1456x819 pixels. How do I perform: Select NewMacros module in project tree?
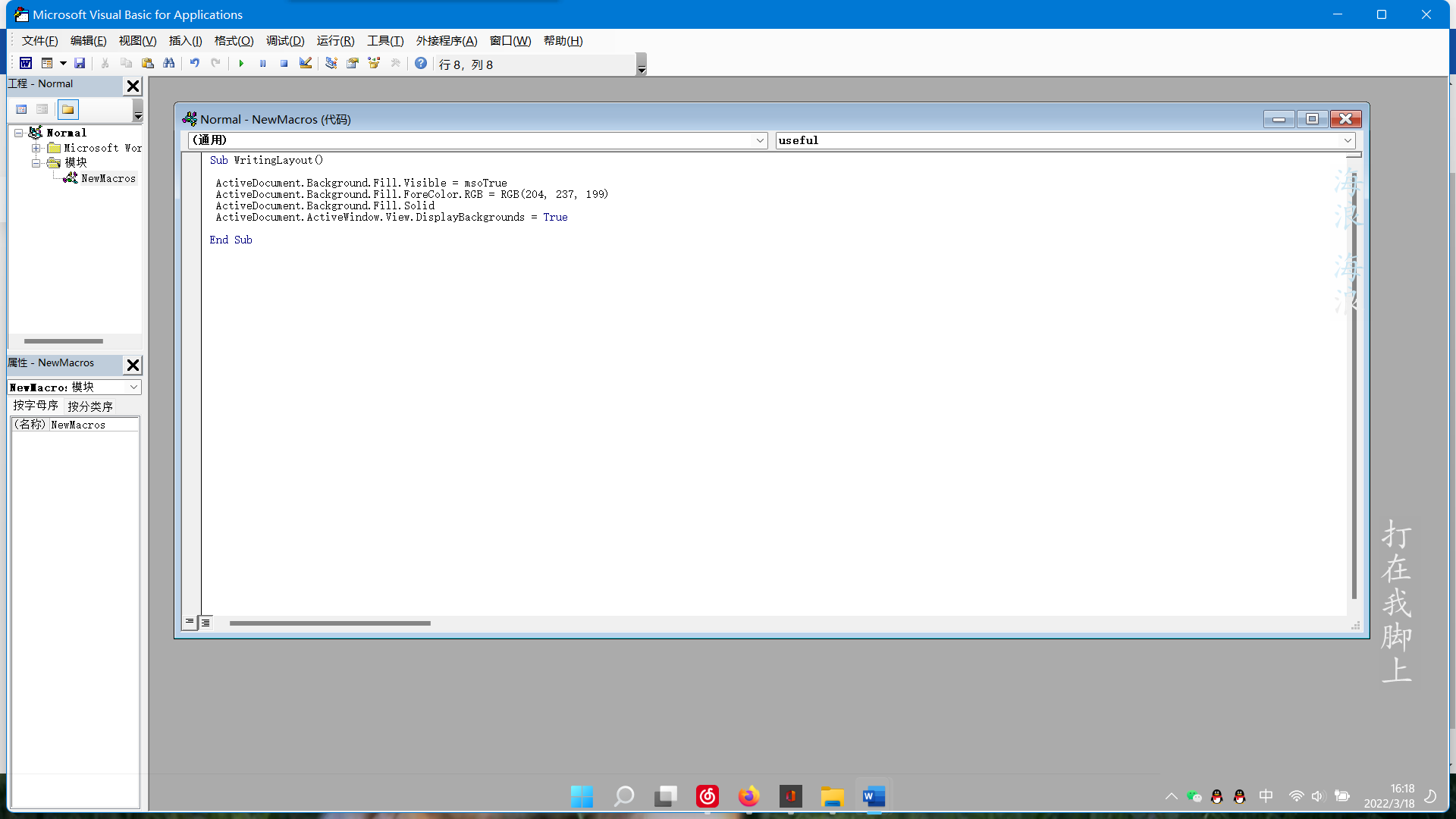coord(108,178)
